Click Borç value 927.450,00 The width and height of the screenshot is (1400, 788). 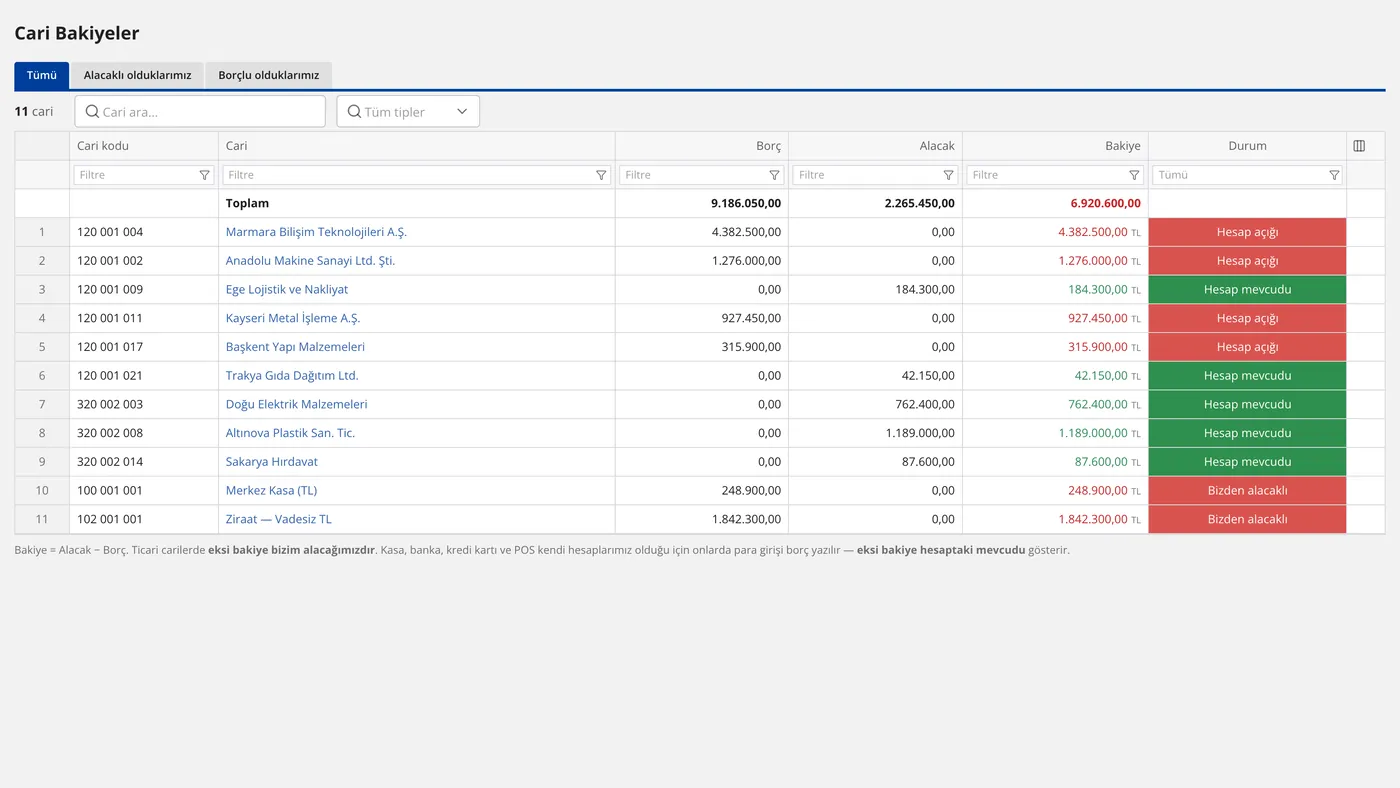750,318
